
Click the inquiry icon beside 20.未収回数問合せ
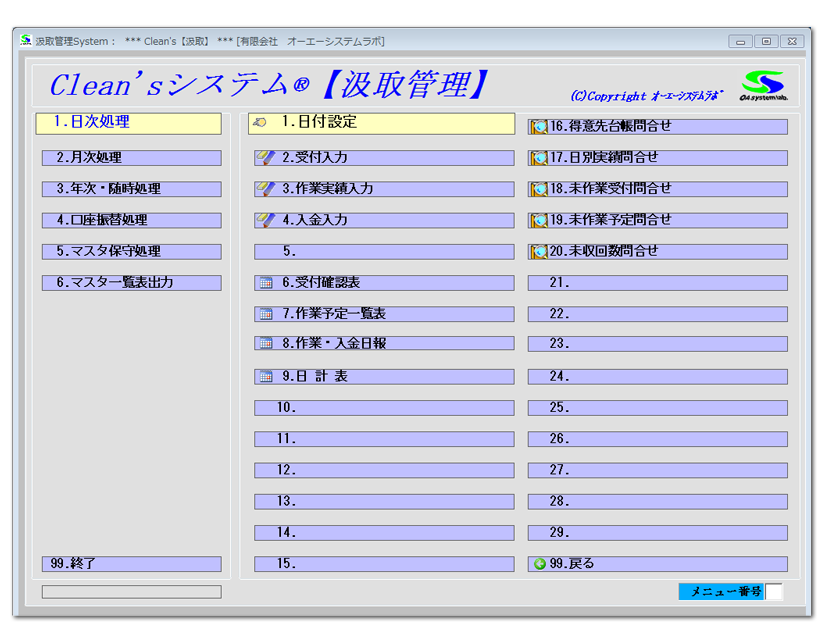click(x=539, y=252)
